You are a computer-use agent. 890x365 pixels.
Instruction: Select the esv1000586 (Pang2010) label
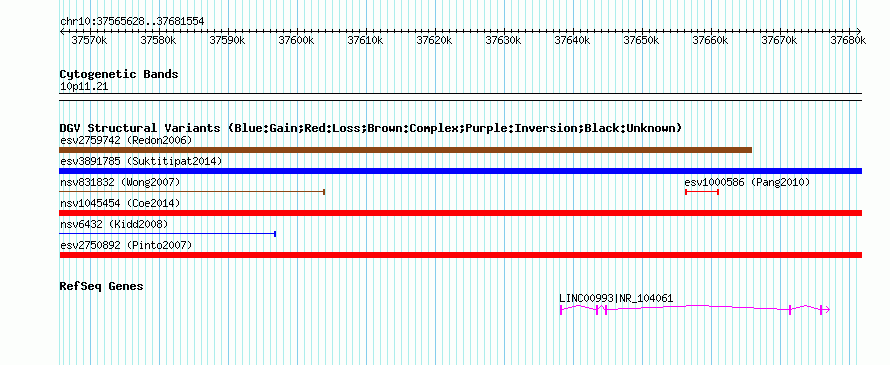[x=747, y=182]
